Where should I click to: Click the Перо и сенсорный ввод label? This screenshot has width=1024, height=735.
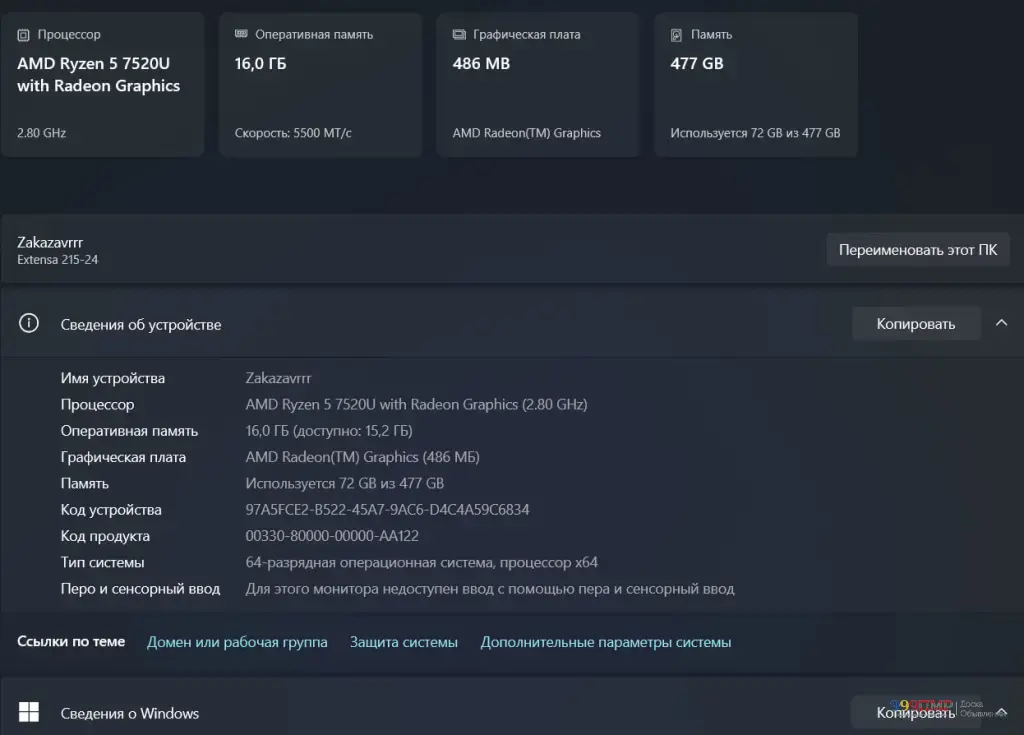(140, 589)
